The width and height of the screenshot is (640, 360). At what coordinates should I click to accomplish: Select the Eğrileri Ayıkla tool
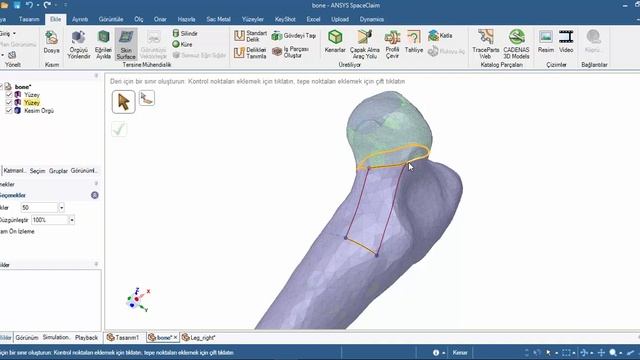(x=103, y=44)
